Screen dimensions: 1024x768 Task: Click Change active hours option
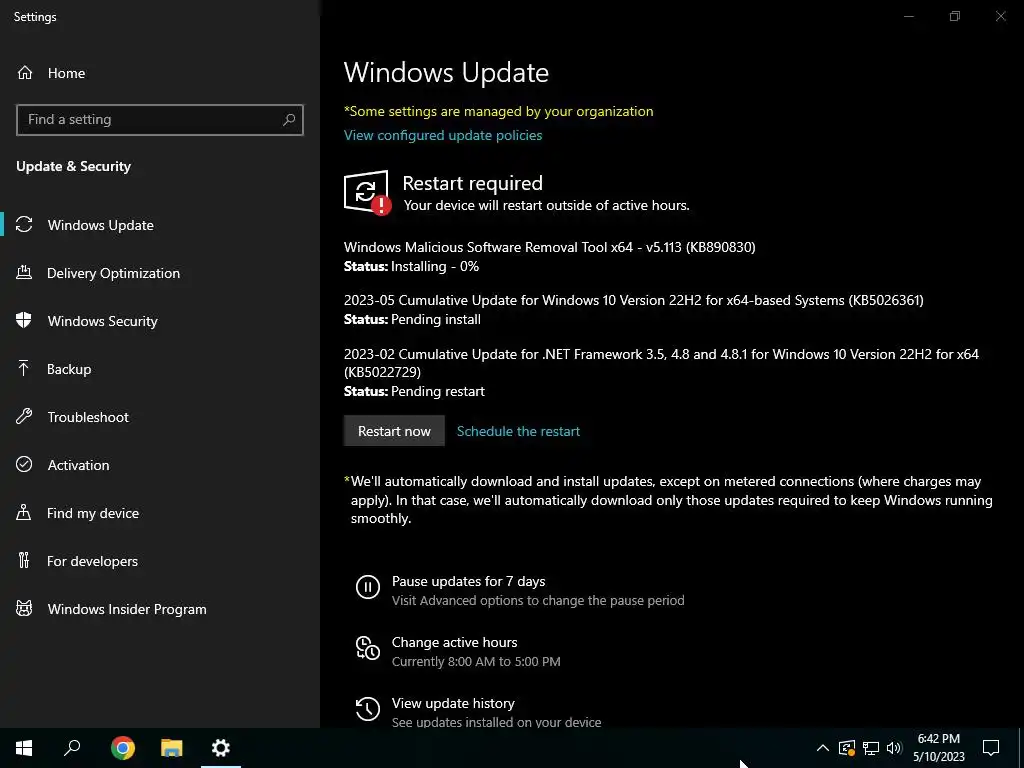point(455,642)
